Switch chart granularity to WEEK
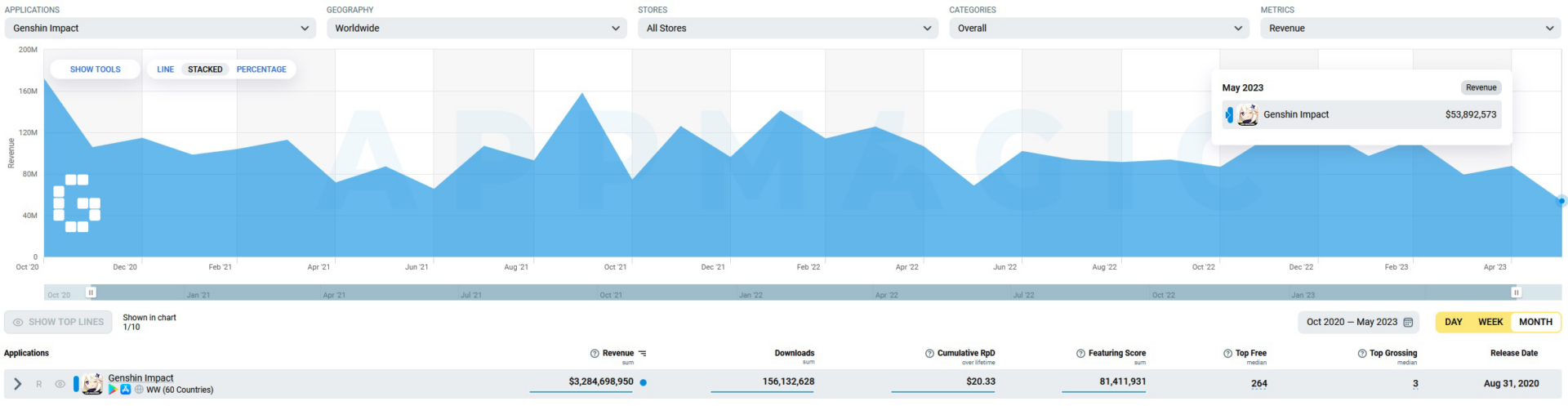This screenshot has width=1568, height=406. [x=1490, y=322]
